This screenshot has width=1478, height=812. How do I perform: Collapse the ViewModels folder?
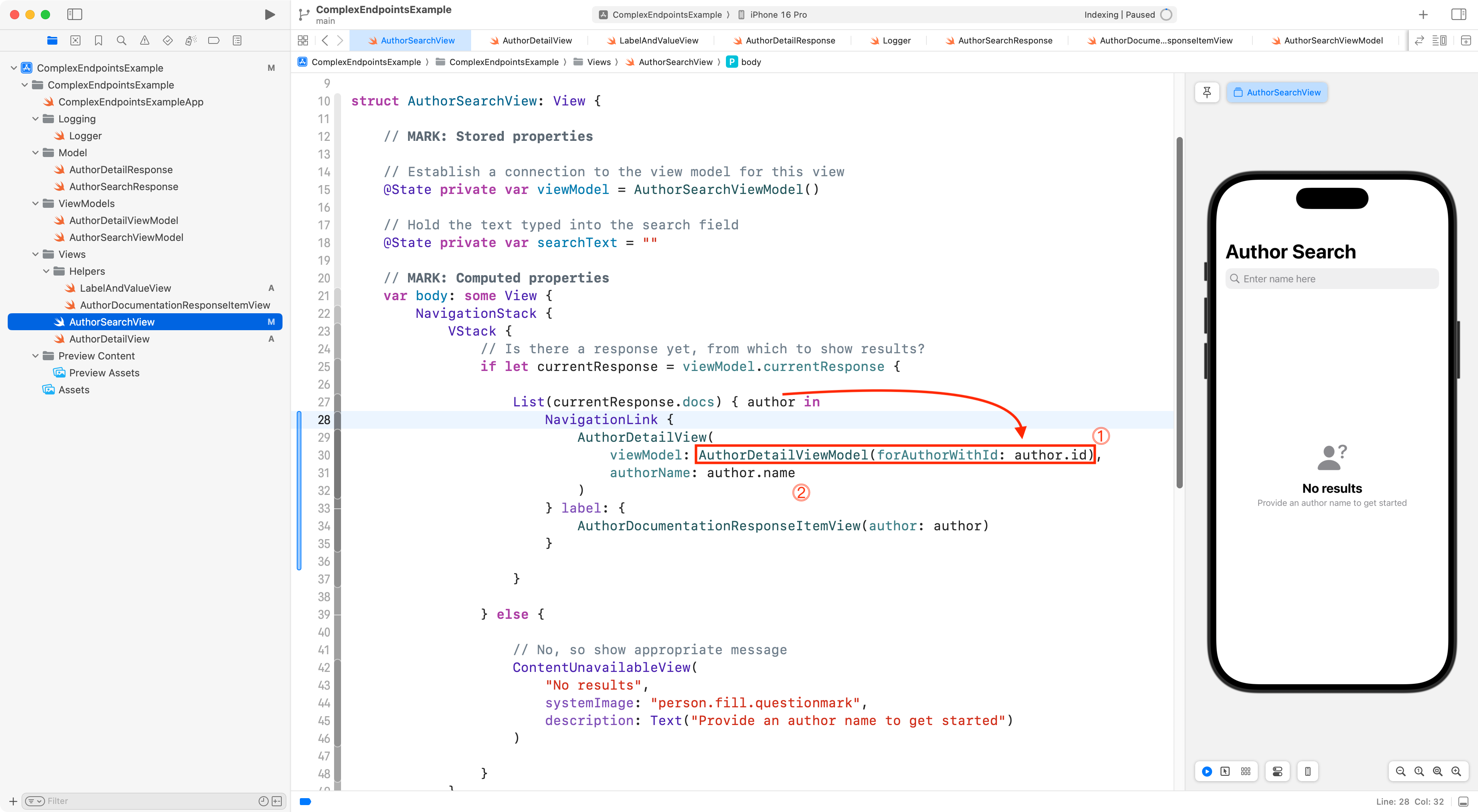coord(35,203)
